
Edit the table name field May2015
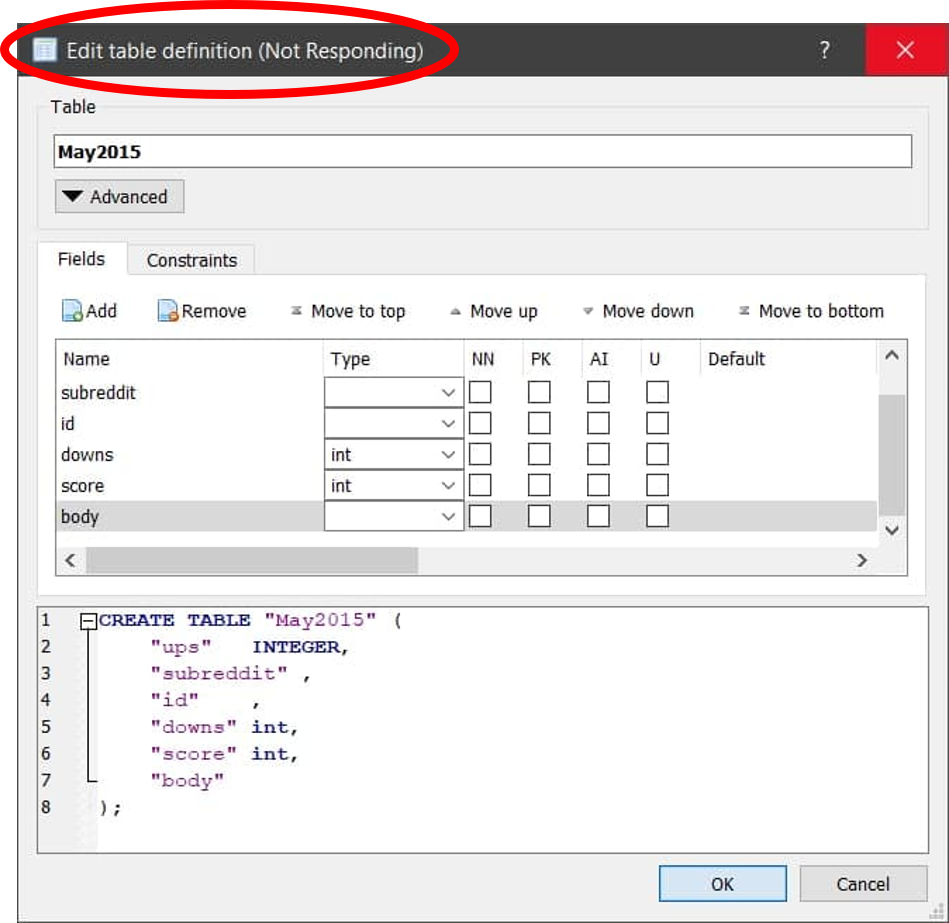click(x=483, y=151)
